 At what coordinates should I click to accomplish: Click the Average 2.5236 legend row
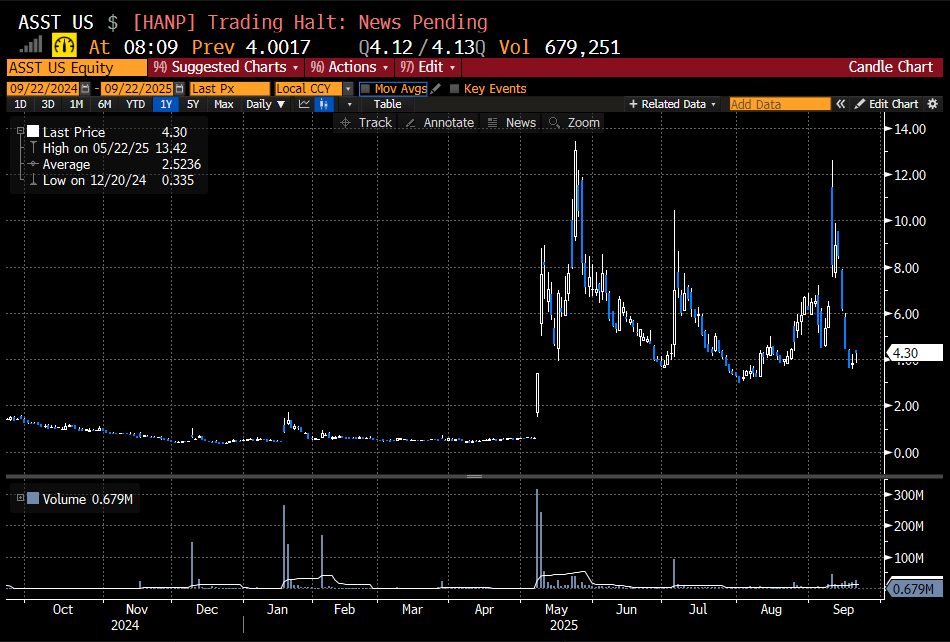click(x=114, y=164)
